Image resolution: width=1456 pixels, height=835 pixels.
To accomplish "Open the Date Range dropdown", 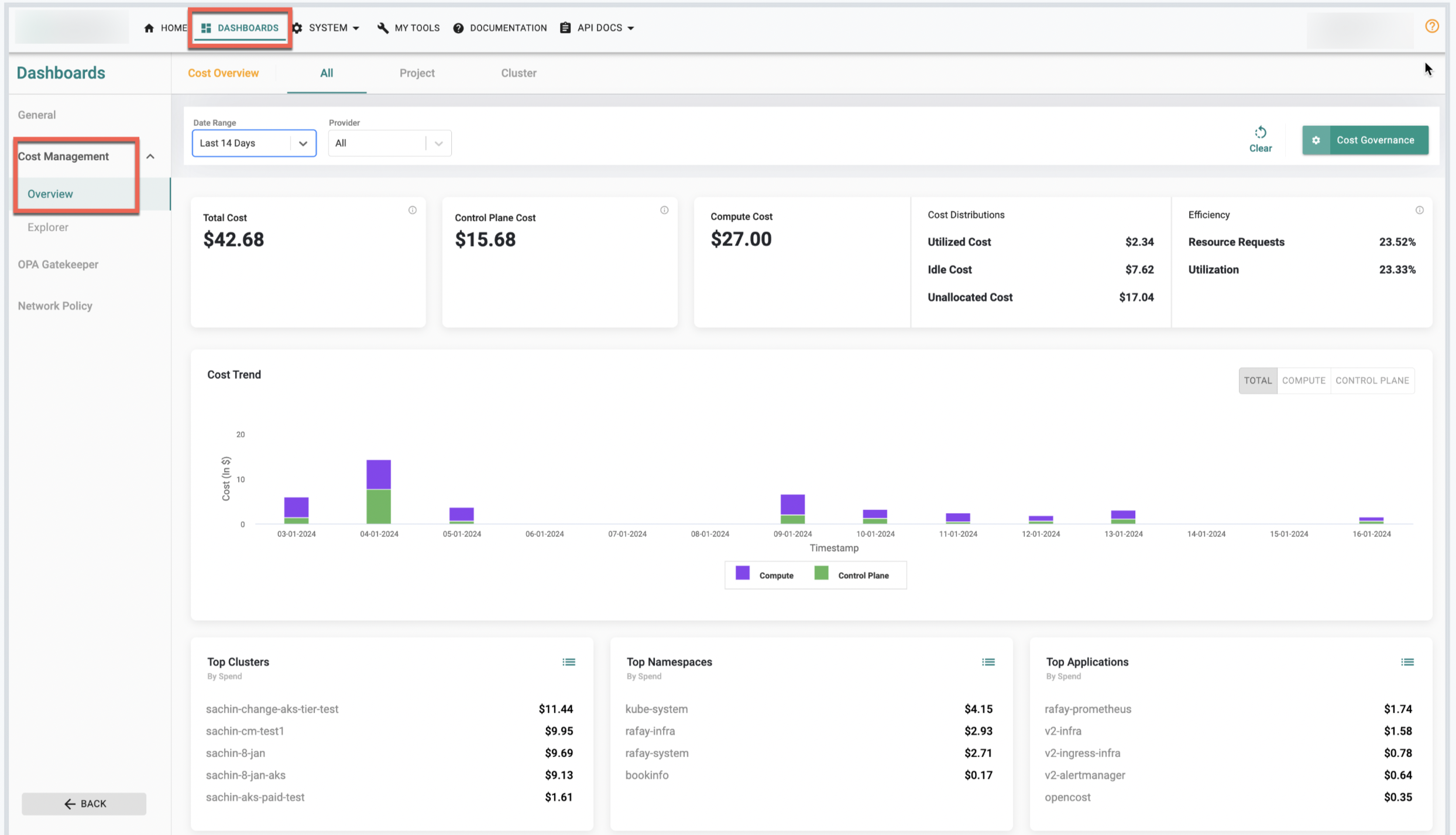I will point(253,143).
